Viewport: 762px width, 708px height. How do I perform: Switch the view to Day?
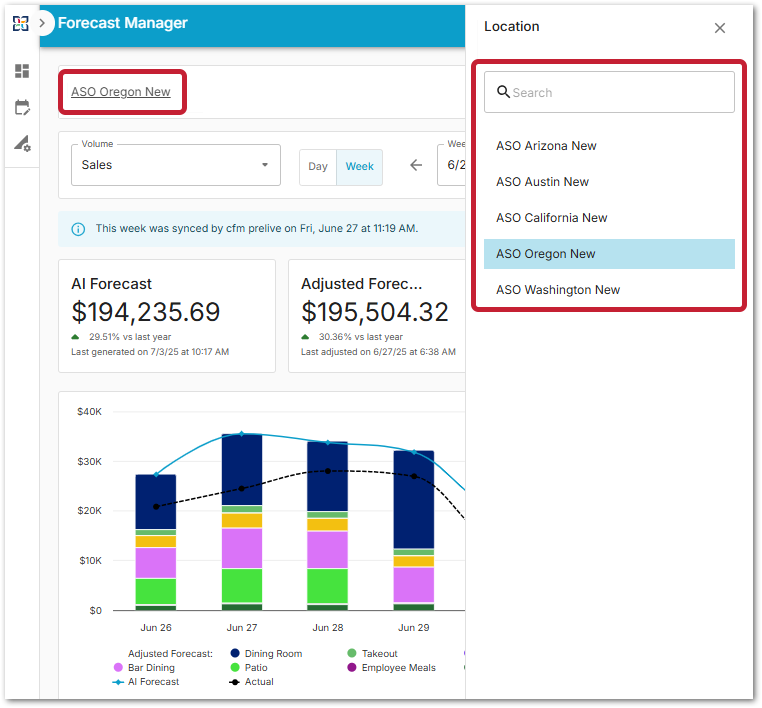click(x=318, y=167)
